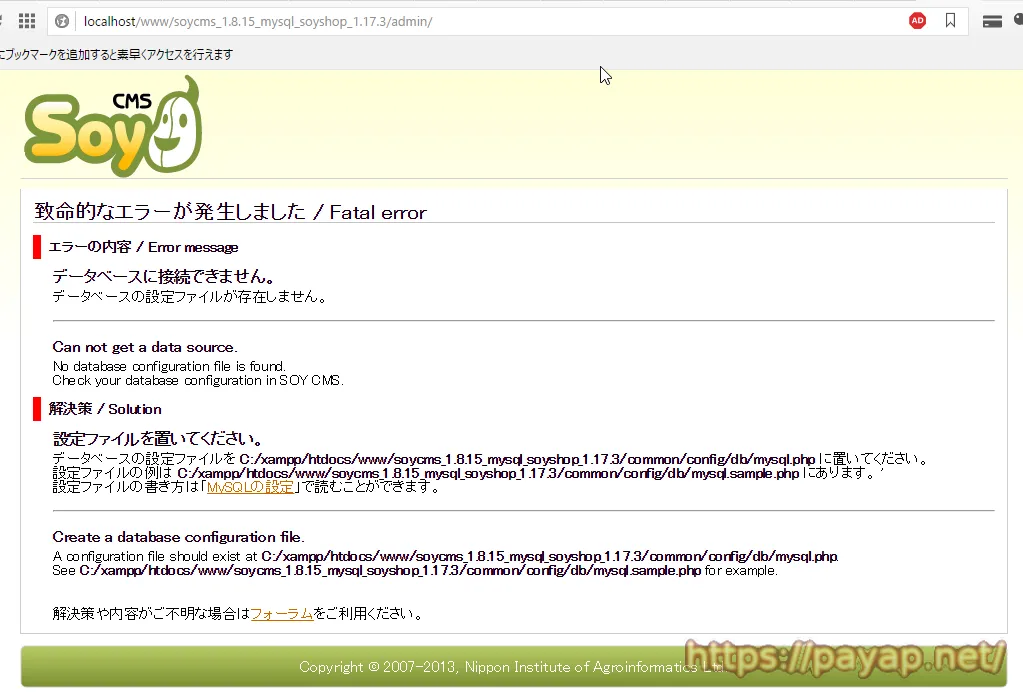This screenshot has width=1023, height=695.
Task: Open the apps grid icon in toolbar
Action: [27, 21]
